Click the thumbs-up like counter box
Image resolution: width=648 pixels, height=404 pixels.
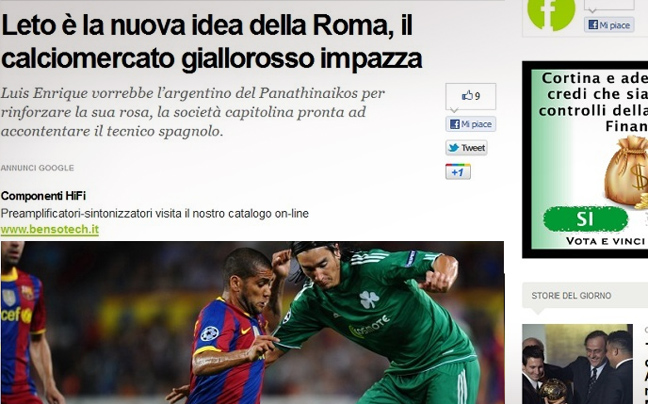(x=470, y=96)
